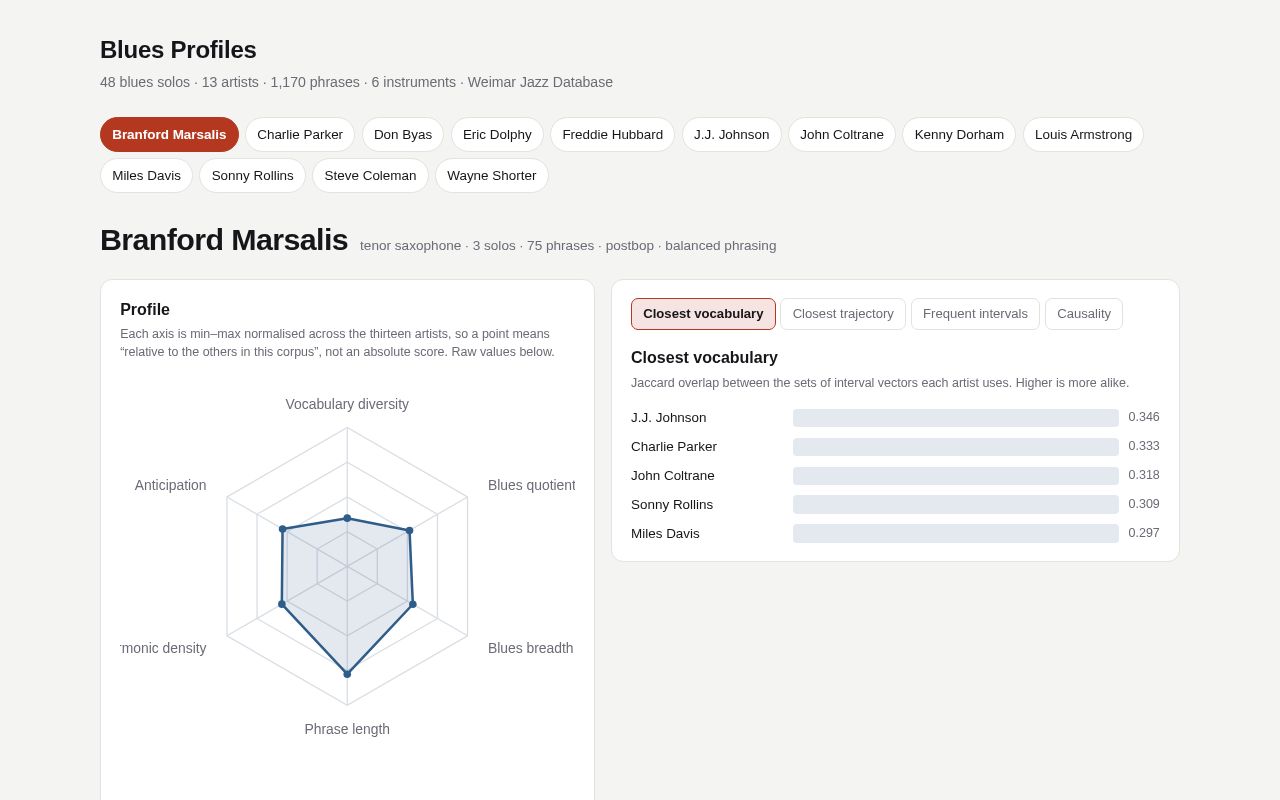Click the Anticipation axis label
This screenshot has height=800, width=1280.
tap(171, 485)
